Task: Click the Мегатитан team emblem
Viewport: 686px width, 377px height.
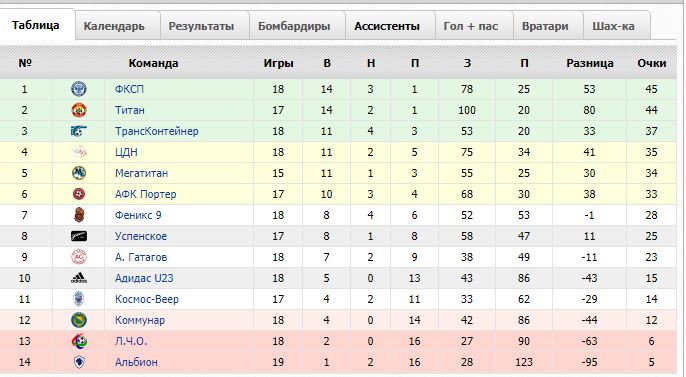Action: pyautogui.click(x=79, y=173)
